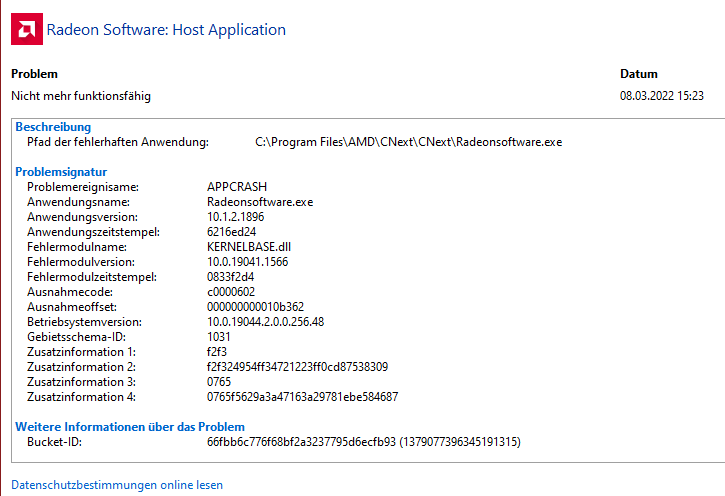
Task: Select Zusatzinformation 2 hash value
Action: [297, 367]
